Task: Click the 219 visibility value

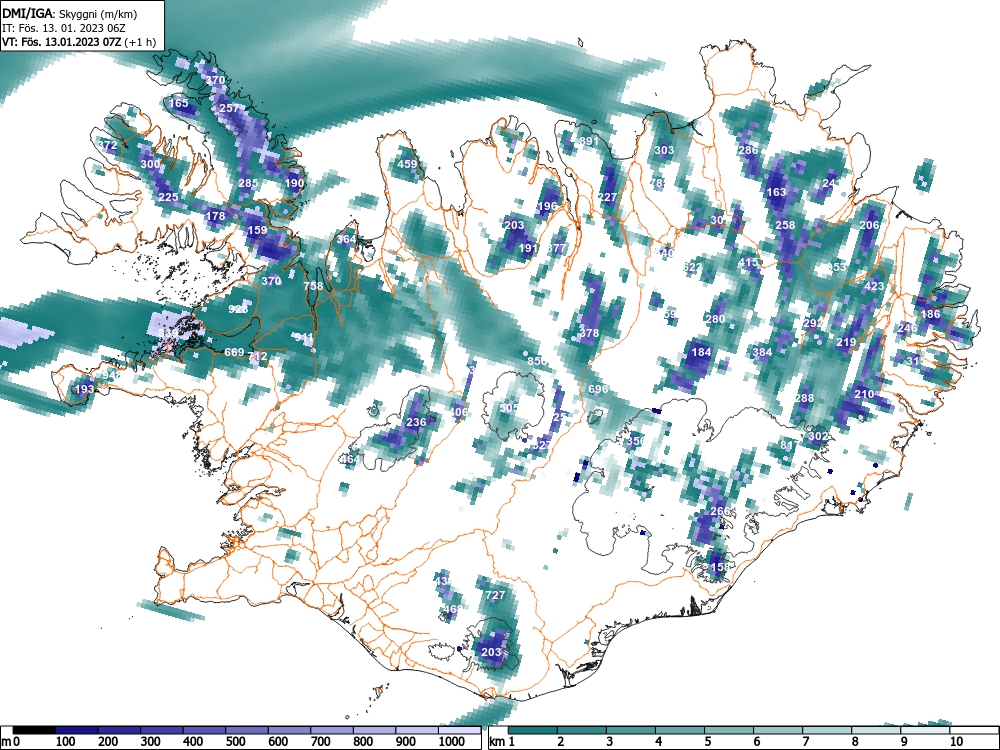Action: tap(846, 342)
